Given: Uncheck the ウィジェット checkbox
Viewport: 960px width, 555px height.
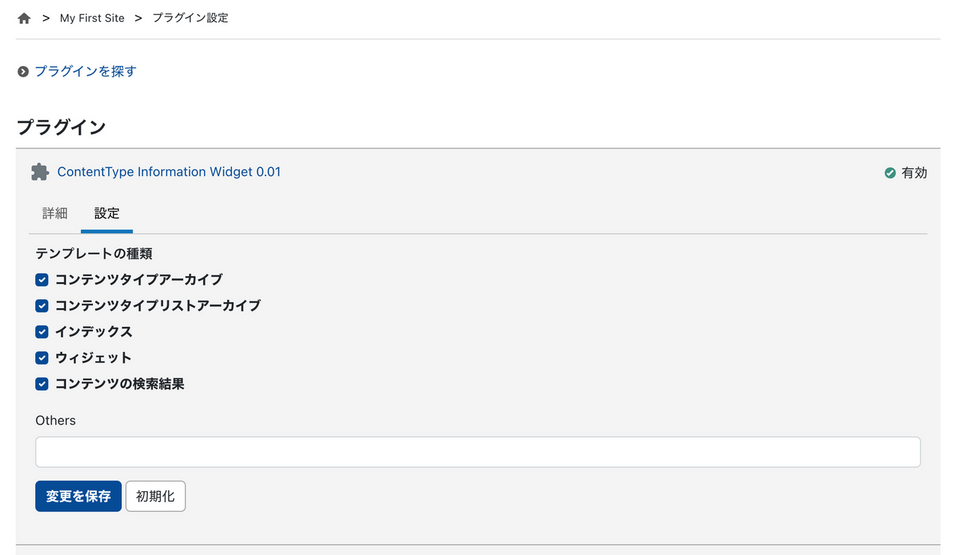Looking at the screenshot, I should [x=42, y=358].
